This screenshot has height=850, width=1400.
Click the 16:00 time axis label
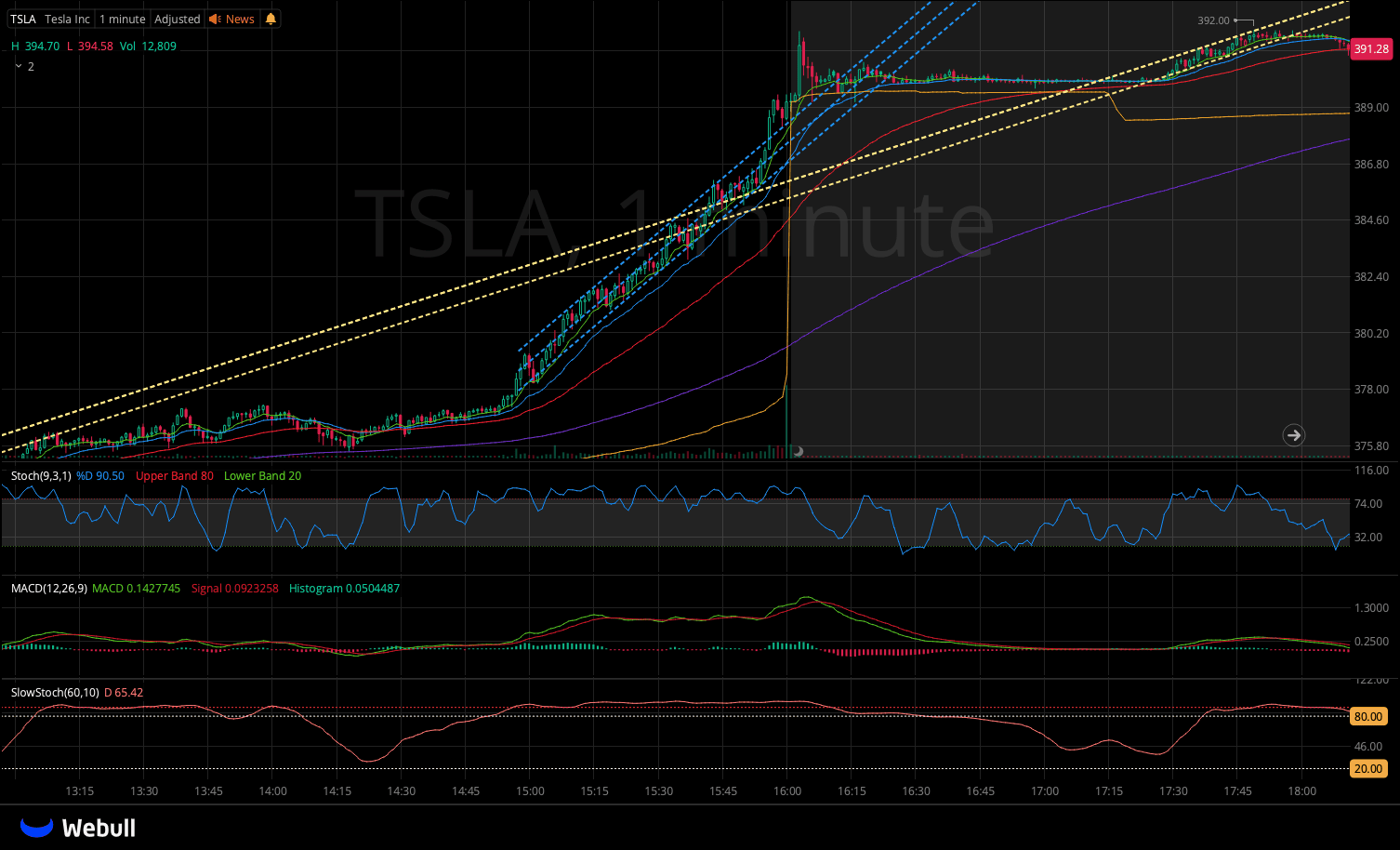coord(787,791)
